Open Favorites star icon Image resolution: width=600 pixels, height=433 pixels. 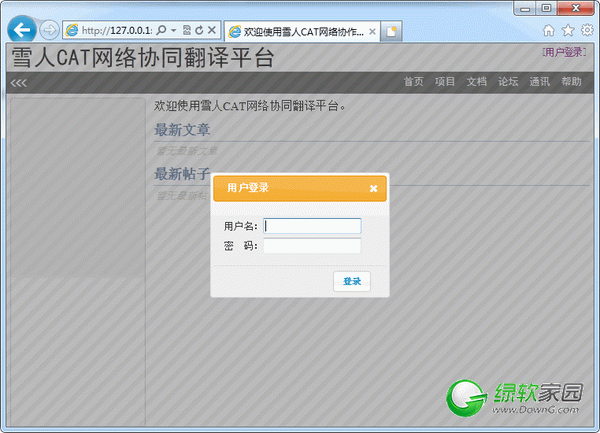pyautogui.click(x=568, y=30)
